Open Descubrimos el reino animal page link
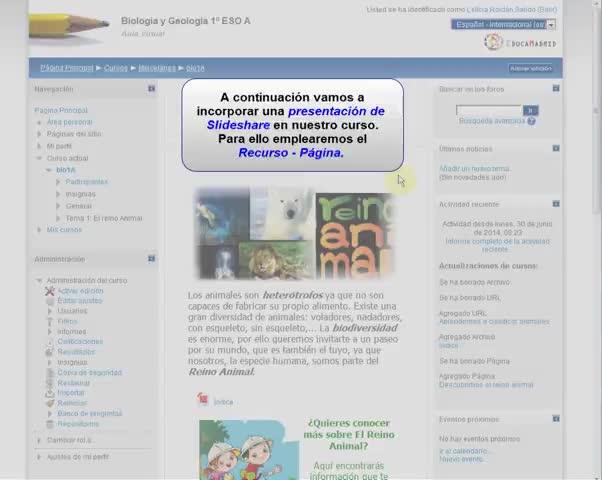This screenshot has height=480, width=602. tap(486, 385)
